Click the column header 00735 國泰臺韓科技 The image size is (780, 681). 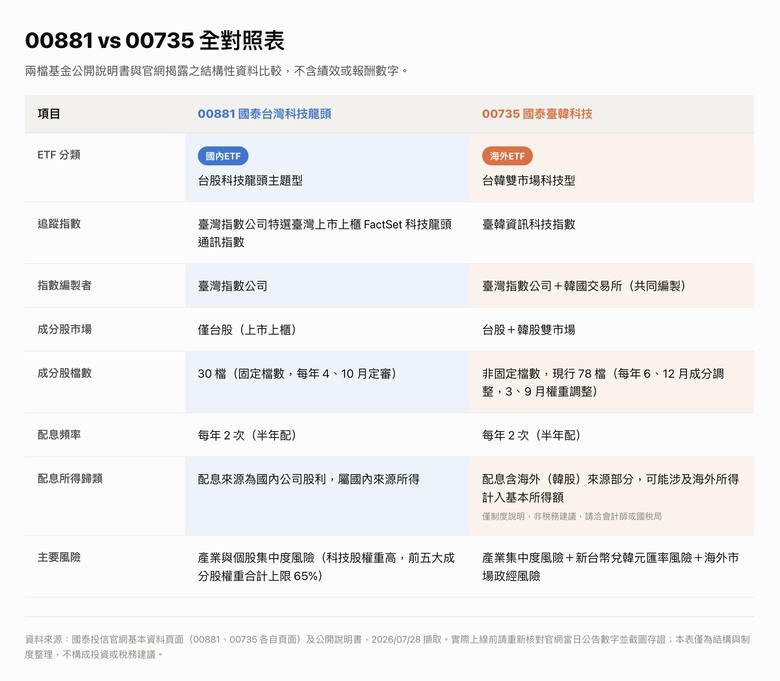pos(537,114)
